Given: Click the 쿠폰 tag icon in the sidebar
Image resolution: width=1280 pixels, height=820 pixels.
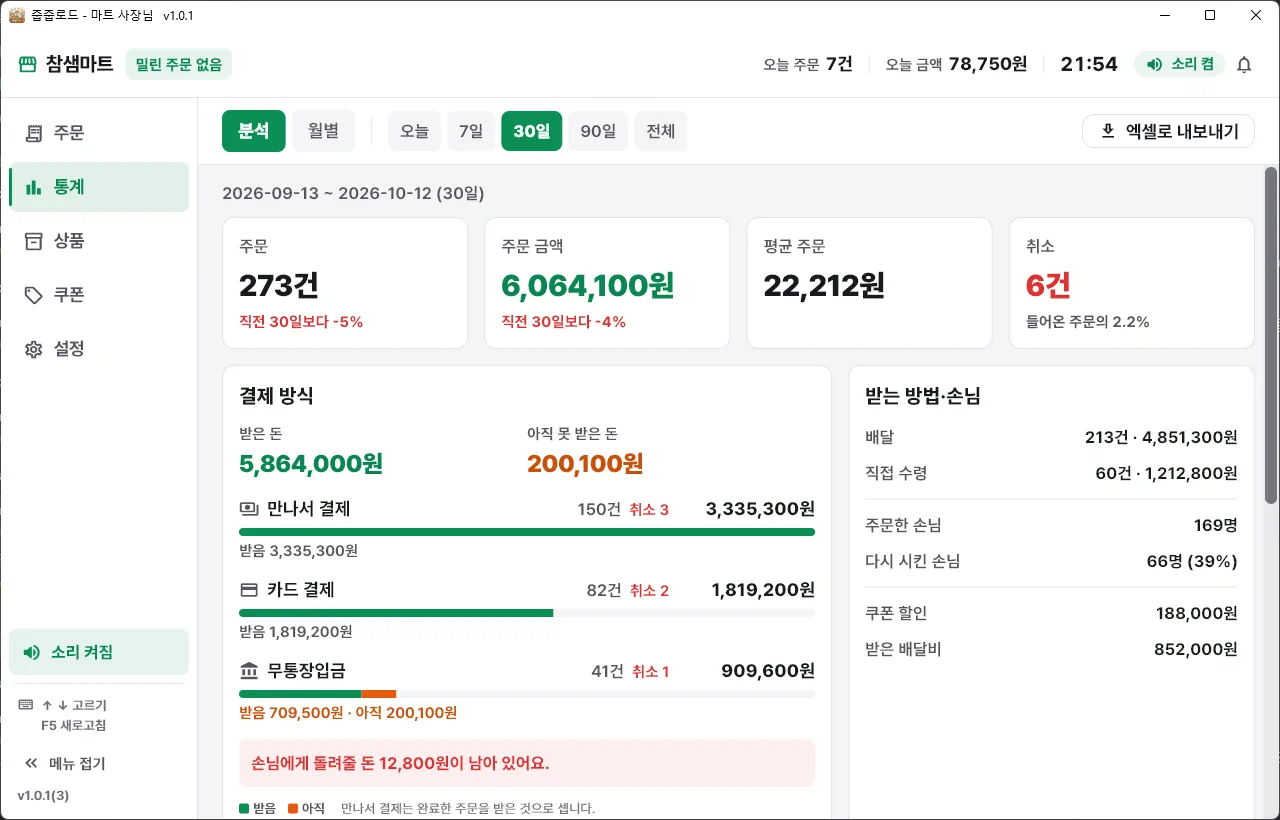Looking at the screenshot, I should (34, 295).
